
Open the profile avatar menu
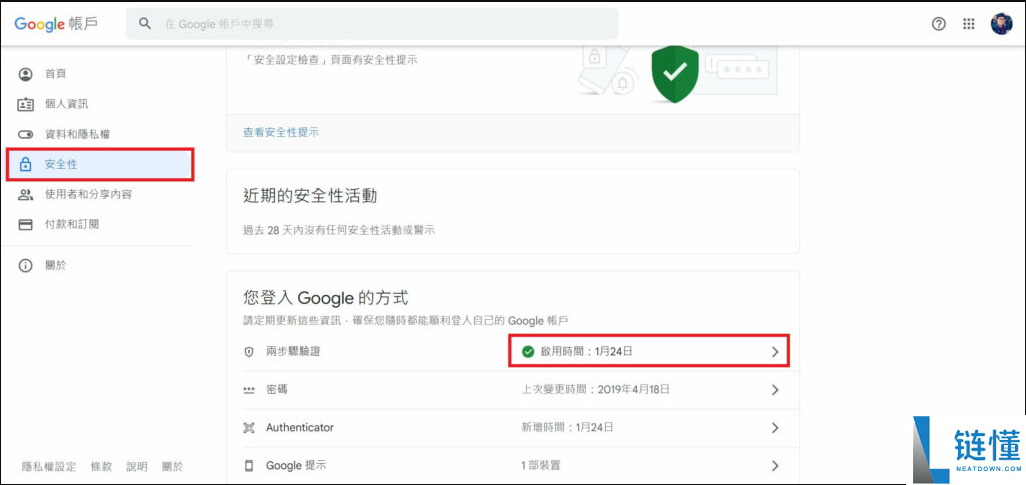pos(1001,24)
